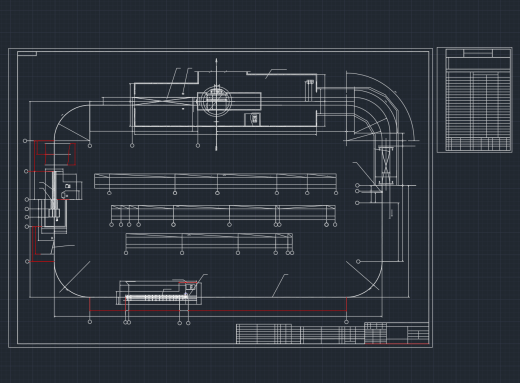Click the small label box in frame's top-left corner
The width and height of the screenshot is (520, 383).
click(27, 53)
